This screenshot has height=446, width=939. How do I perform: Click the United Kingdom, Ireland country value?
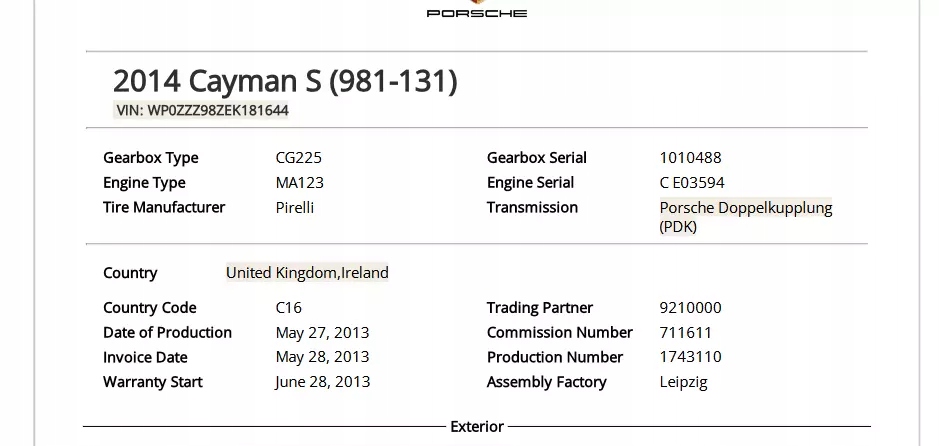[307, 273]
